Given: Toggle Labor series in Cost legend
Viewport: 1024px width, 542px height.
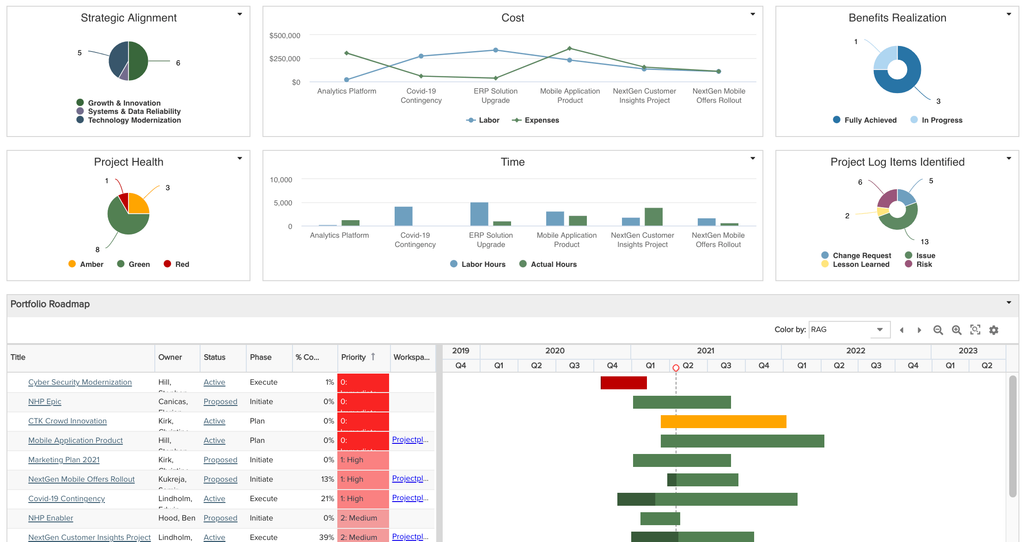Looking at the screenshot, I should coord(483,120).
